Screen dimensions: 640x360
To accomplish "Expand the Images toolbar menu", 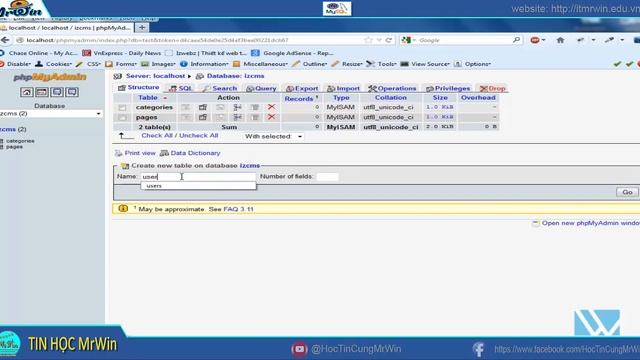I will (159, 64).
